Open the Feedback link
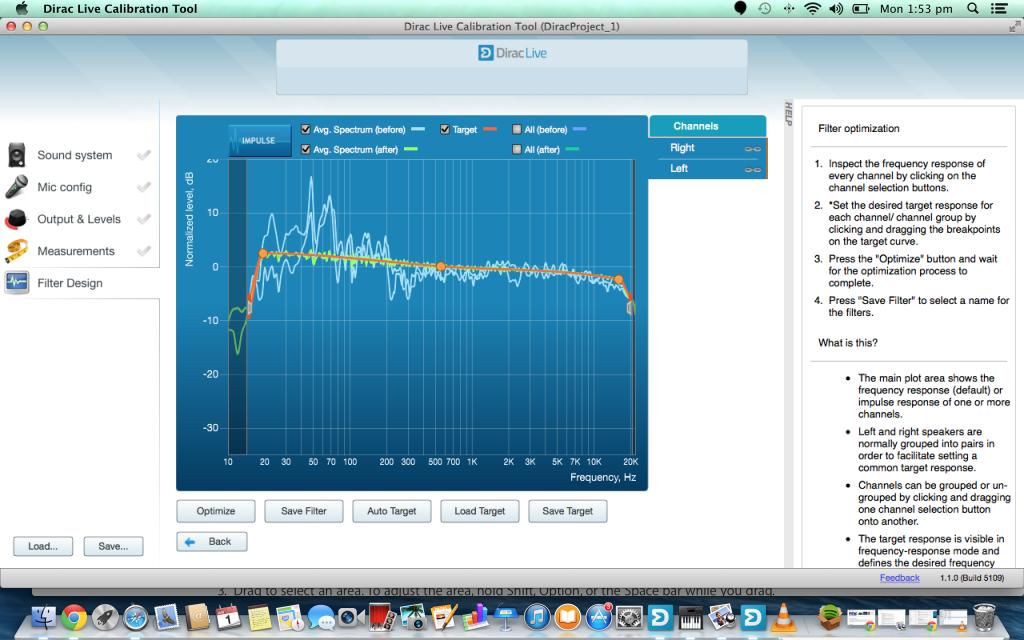This screenshot has width=1024, height=640. pos(899,578)
